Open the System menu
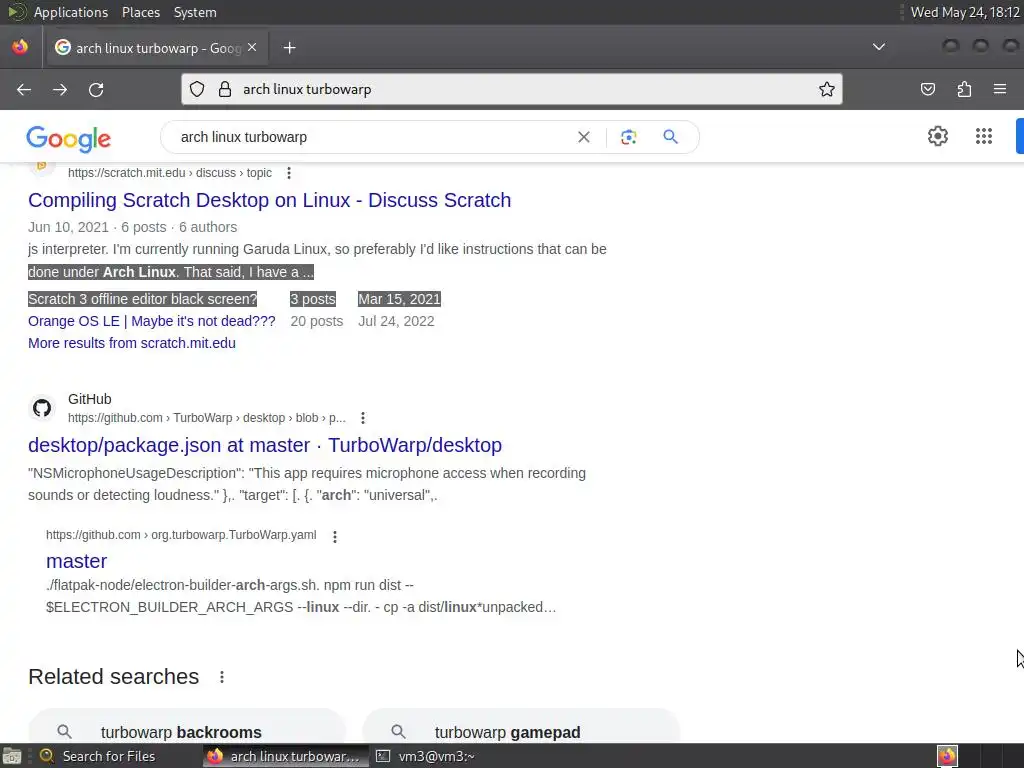Viewport: 1024px width, 768px height. 195,12
